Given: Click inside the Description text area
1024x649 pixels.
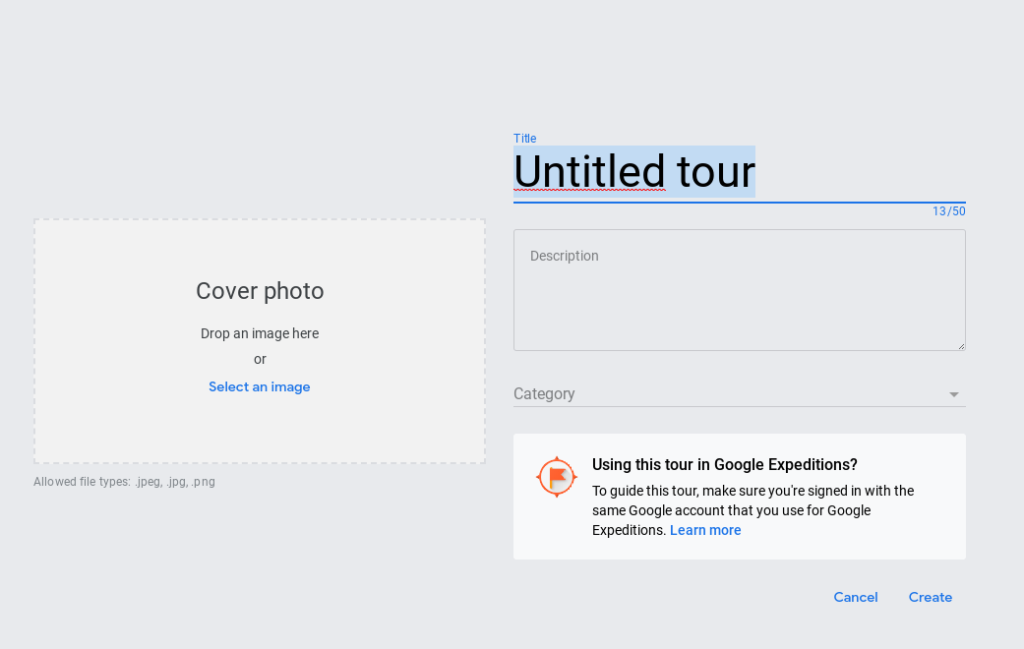Looking at the screenshot, I should point(739,290).
